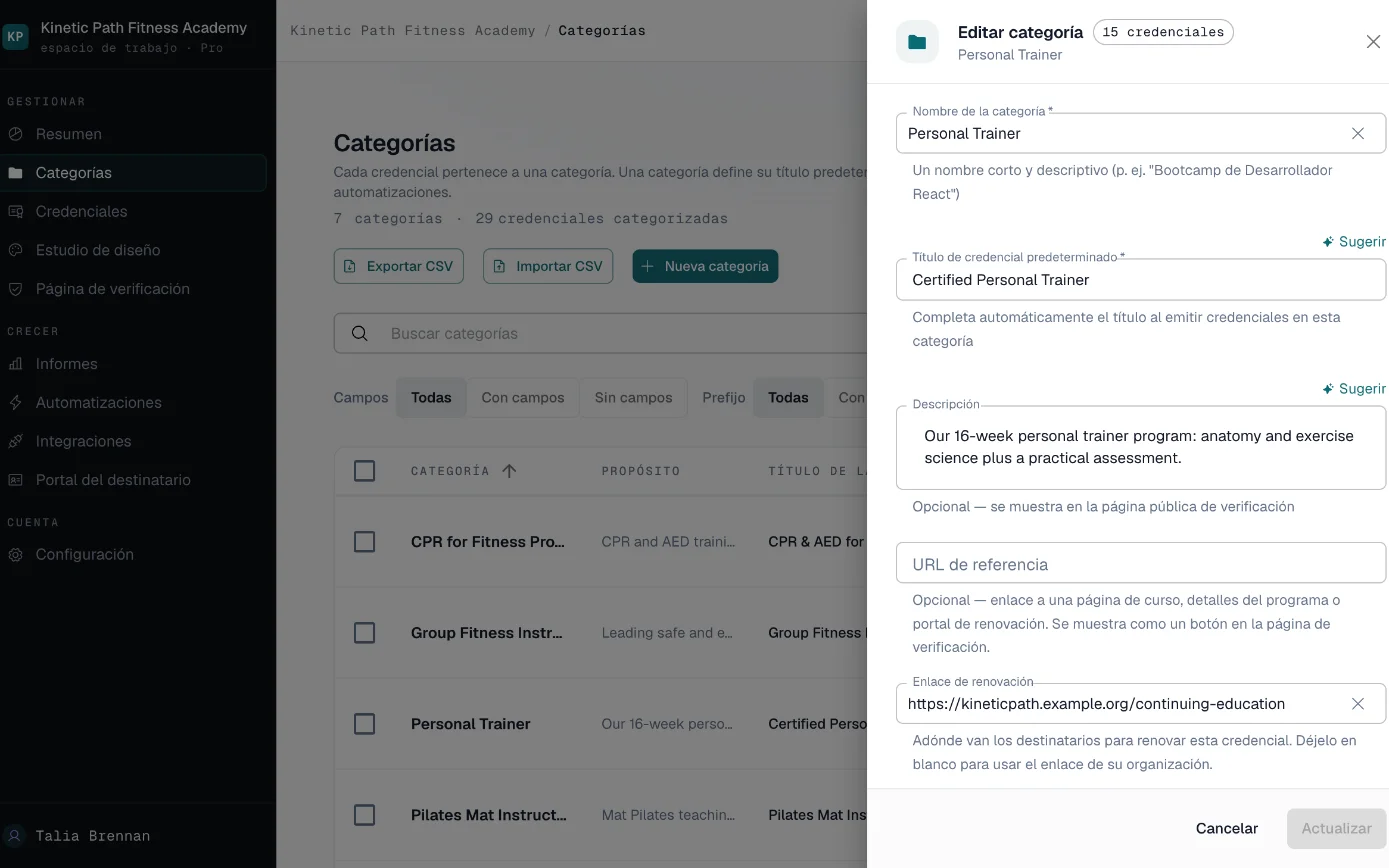This screenshot has height=868, width=1389.
Task: Click the Informes chart icon
Action: (x=15, y=364)
